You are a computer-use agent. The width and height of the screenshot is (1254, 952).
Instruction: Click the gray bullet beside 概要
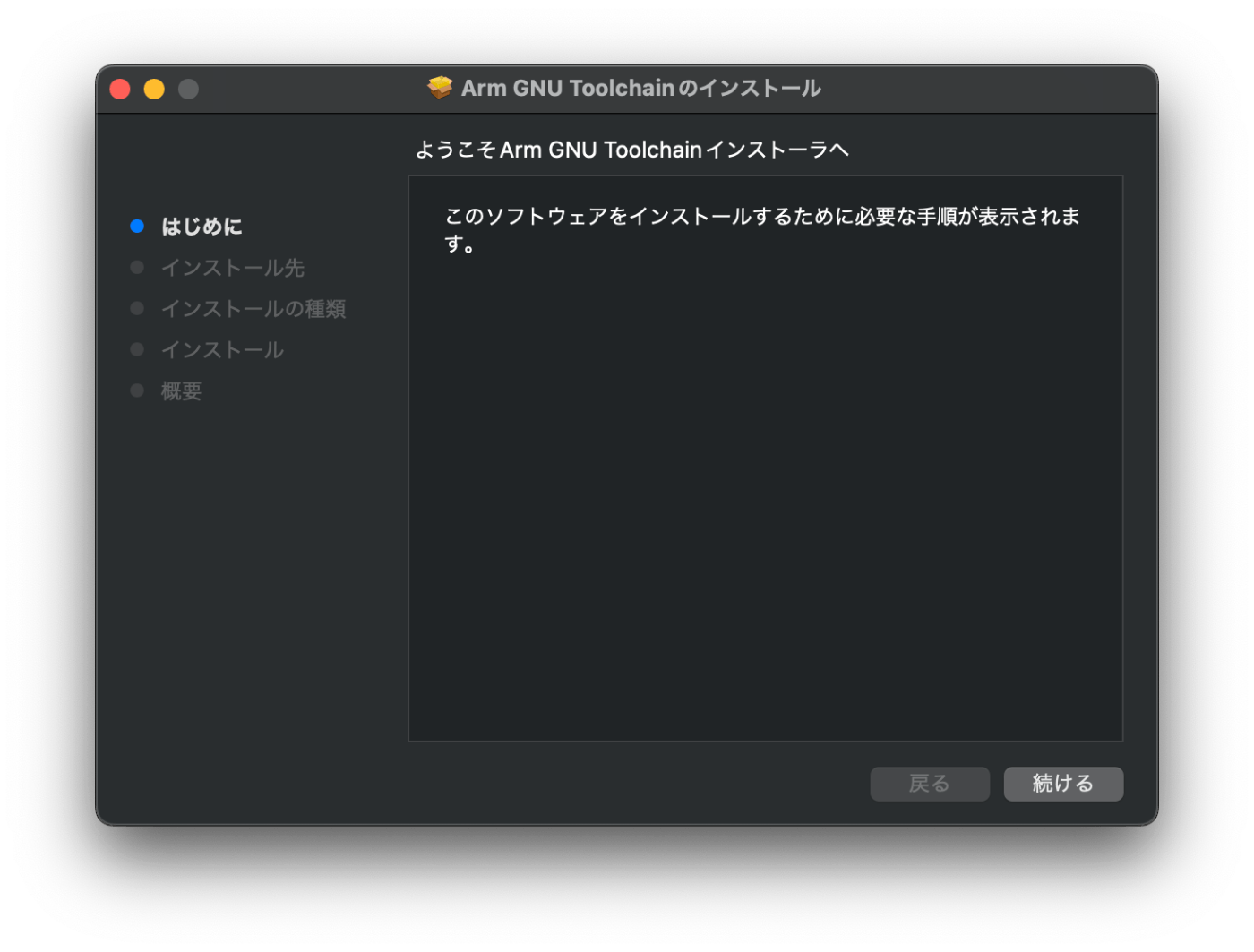137,391
